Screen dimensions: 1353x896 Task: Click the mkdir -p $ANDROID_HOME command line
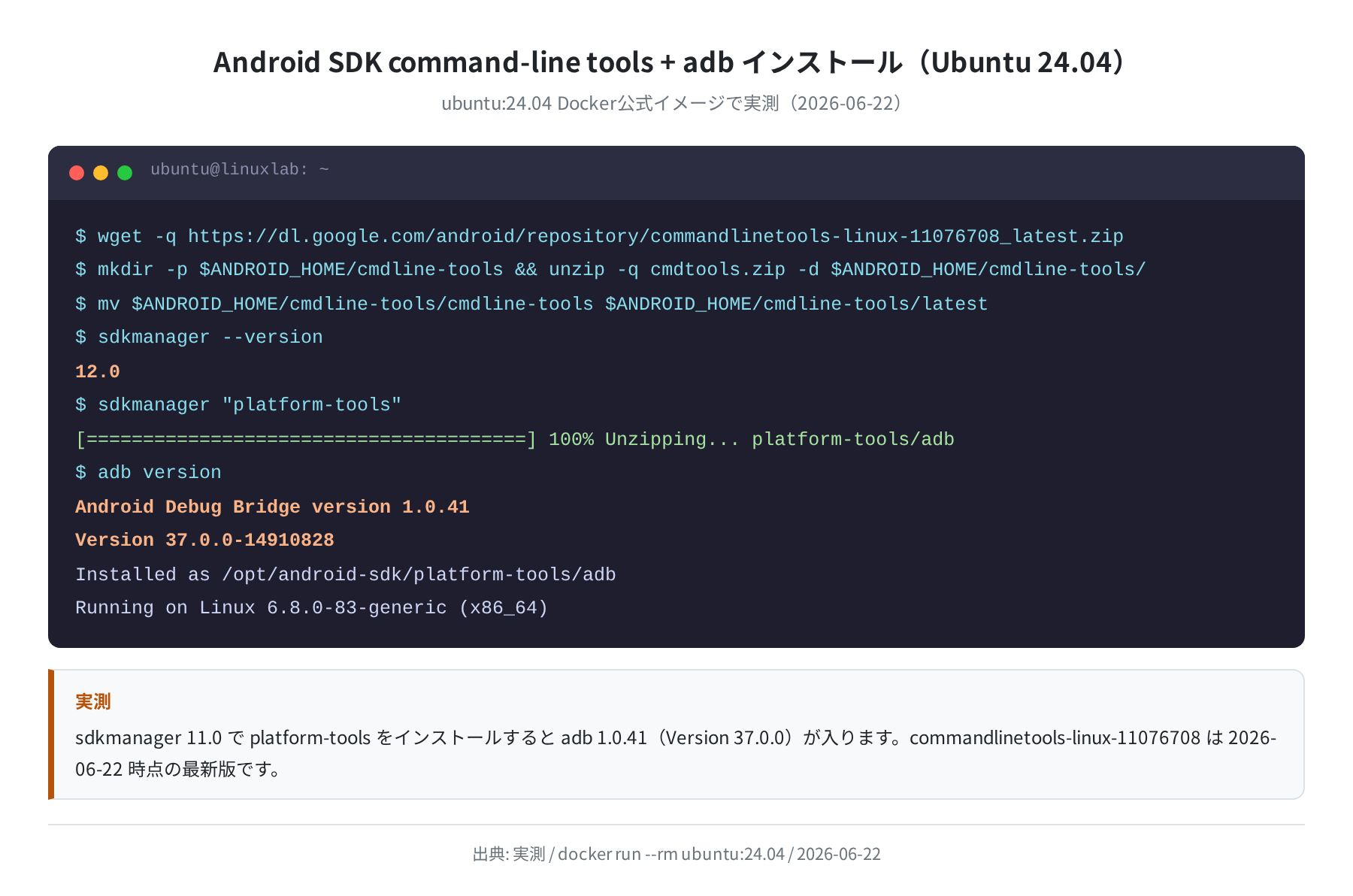tap(610, 269)
